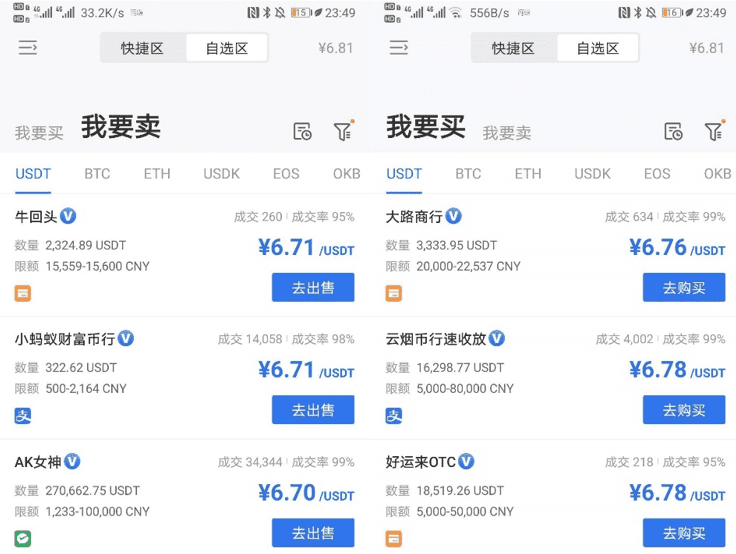Tap Bluetooth icon in right status bar
The height and width of the screenshot is (554, 736).
click(x=637, y=13)
